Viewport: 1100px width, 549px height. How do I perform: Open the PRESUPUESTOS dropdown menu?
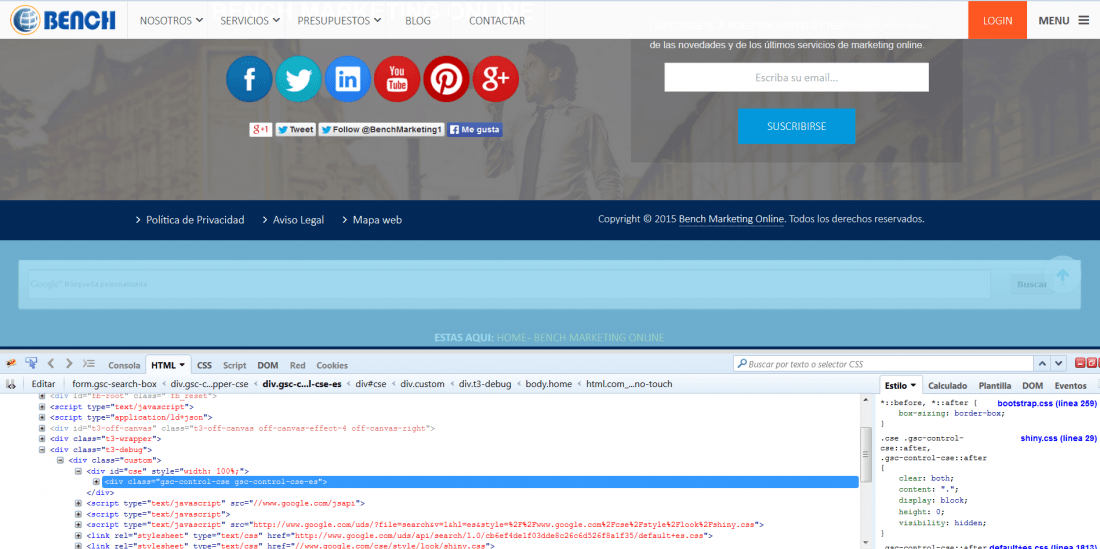(x=340, y=20)
